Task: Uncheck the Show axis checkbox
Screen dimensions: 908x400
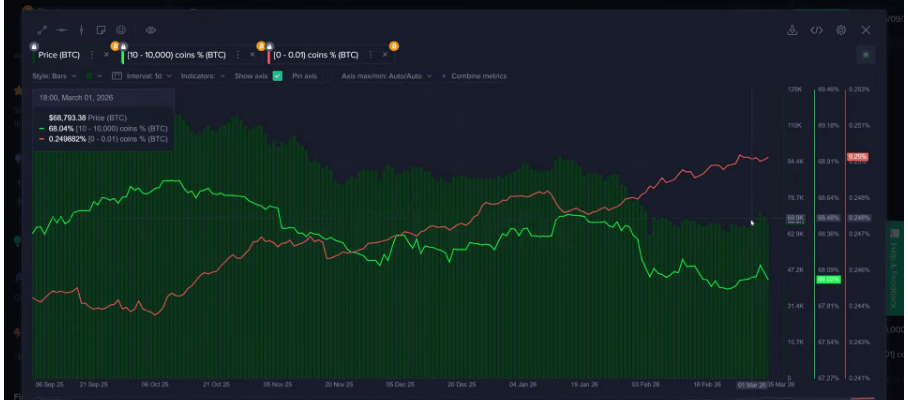Action: pyautogui.click(x=278, y=76)
